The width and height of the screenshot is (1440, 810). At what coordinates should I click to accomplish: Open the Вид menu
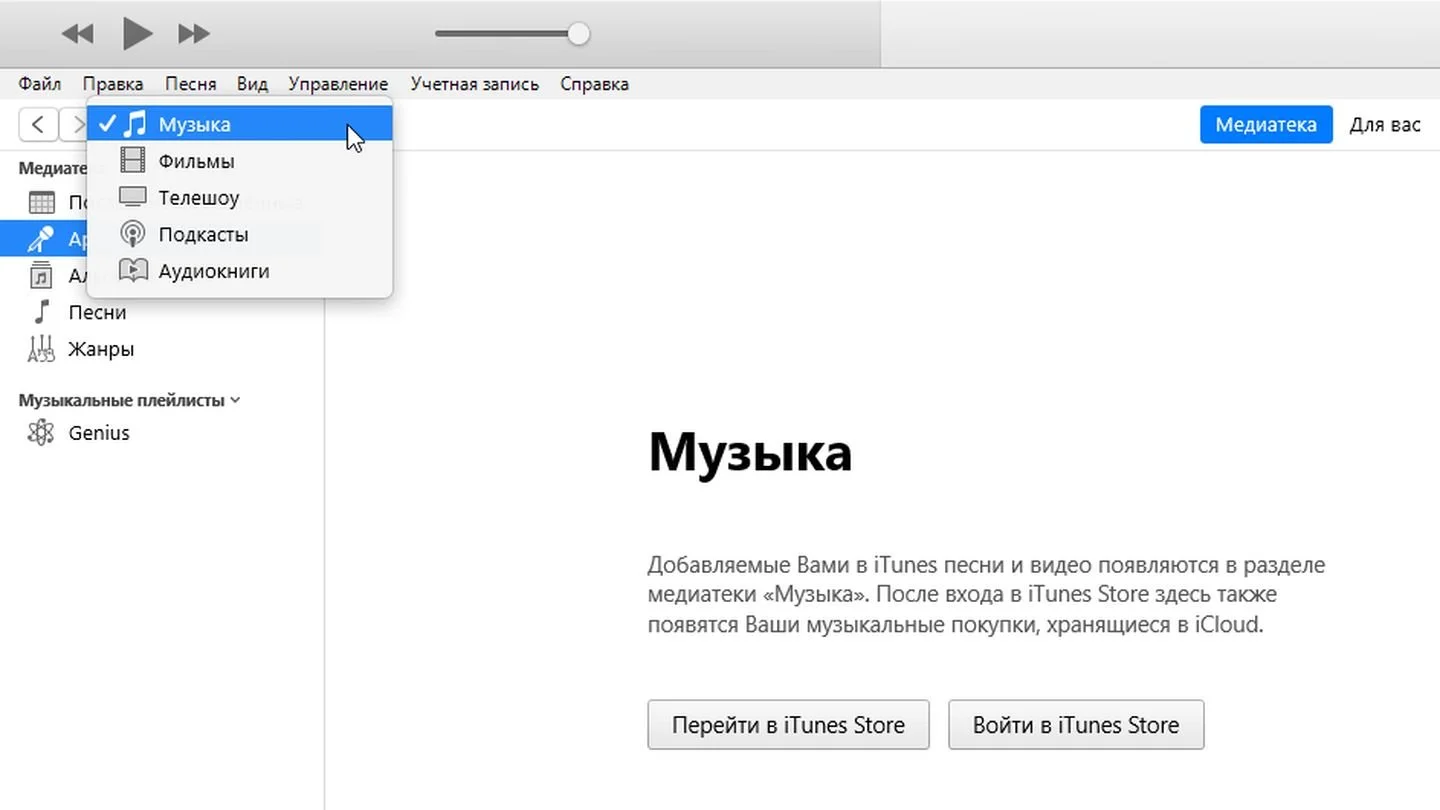(x=252, y=84)
